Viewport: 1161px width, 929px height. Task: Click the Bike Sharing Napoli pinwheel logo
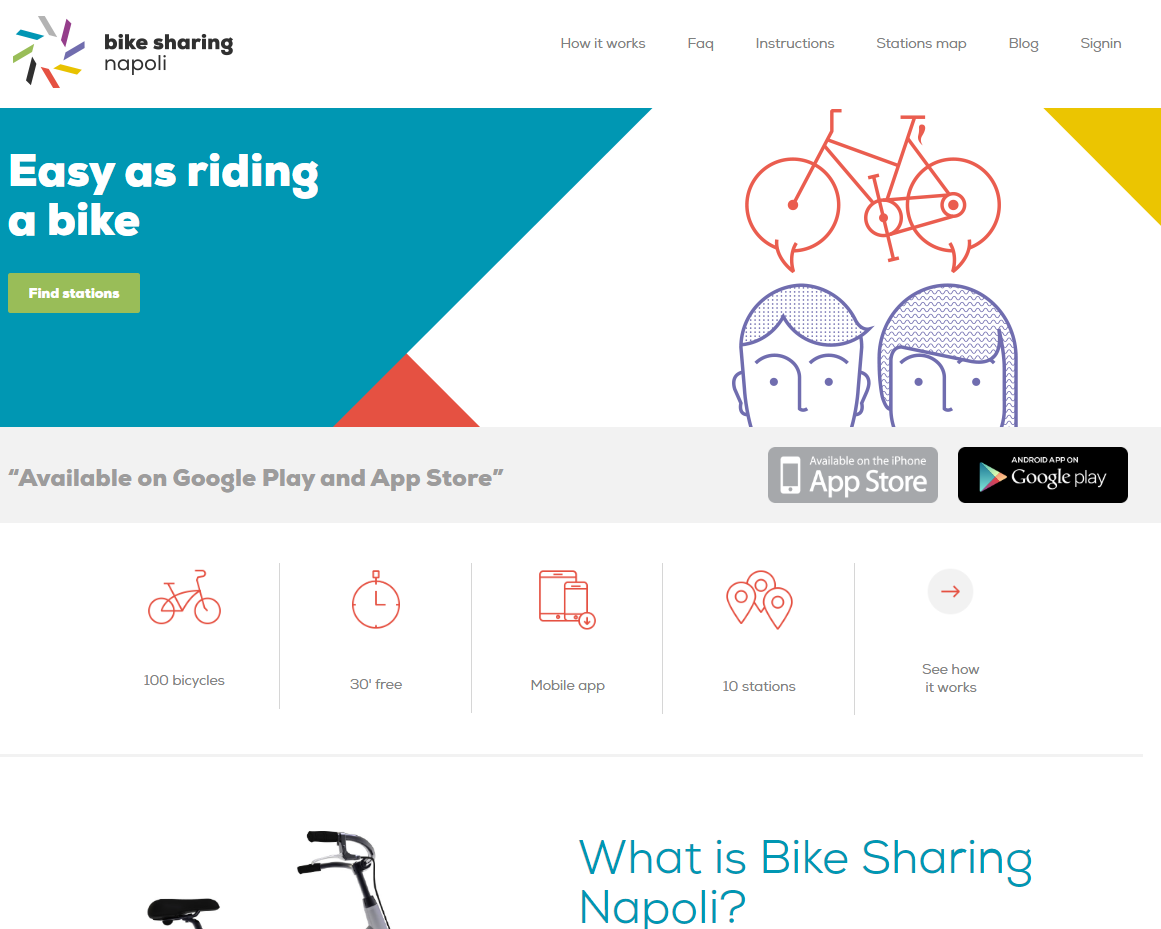(49, 52)
